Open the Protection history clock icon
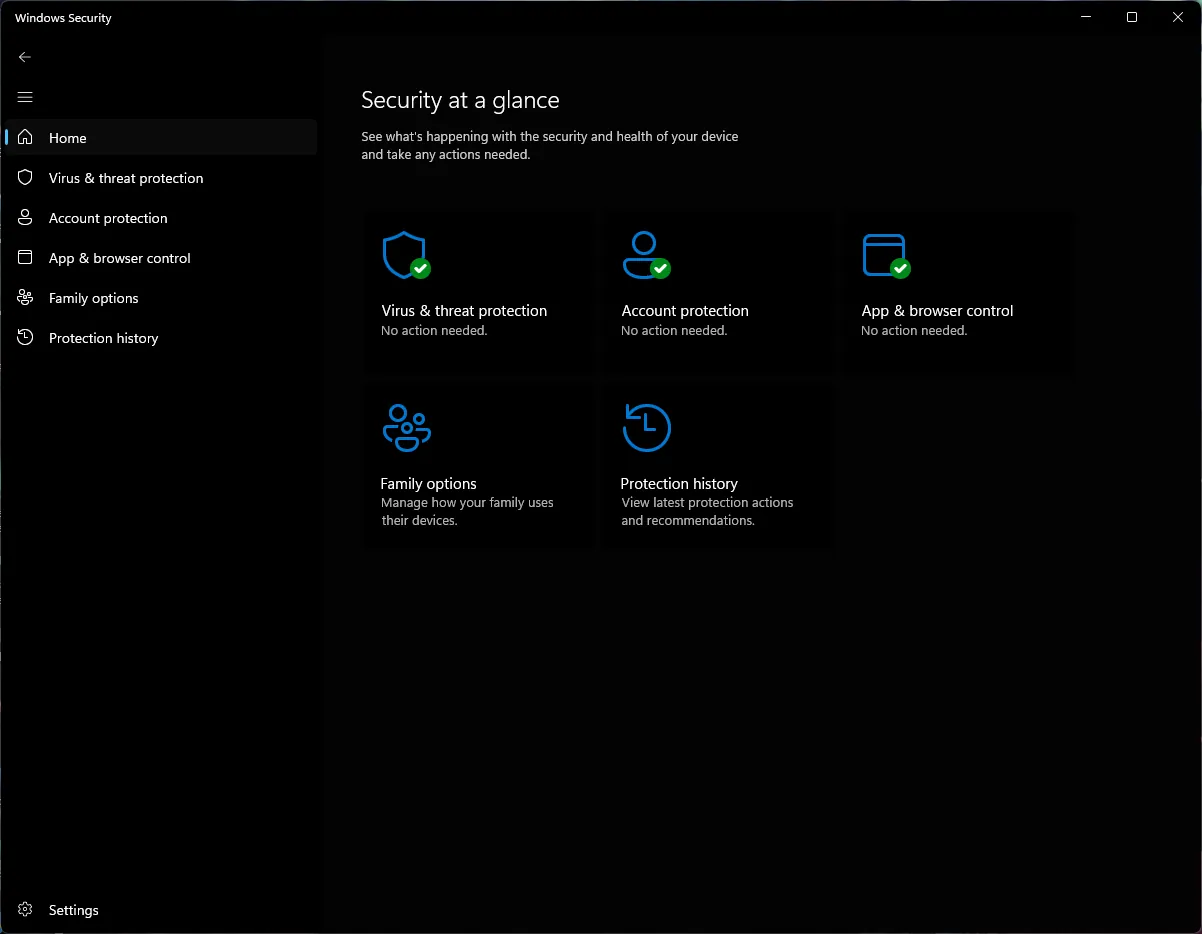This screenshot has width=1202, height=934. (x=645, y=426)
